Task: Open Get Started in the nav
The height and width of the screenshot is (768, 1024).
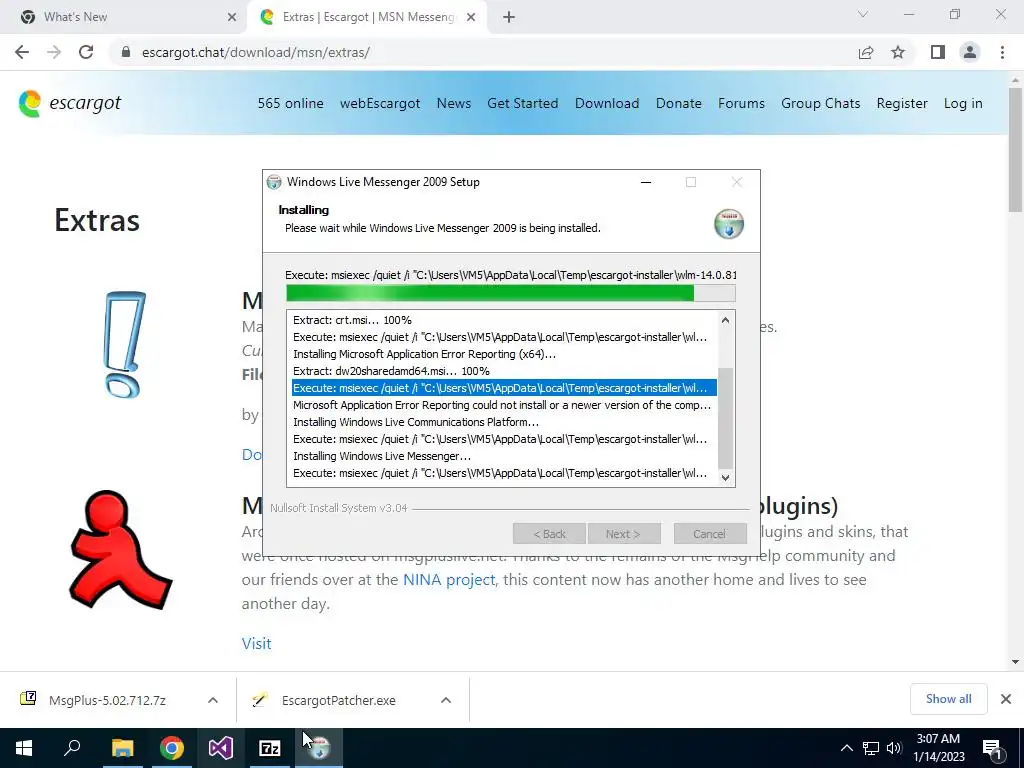Action: point(522,103)
